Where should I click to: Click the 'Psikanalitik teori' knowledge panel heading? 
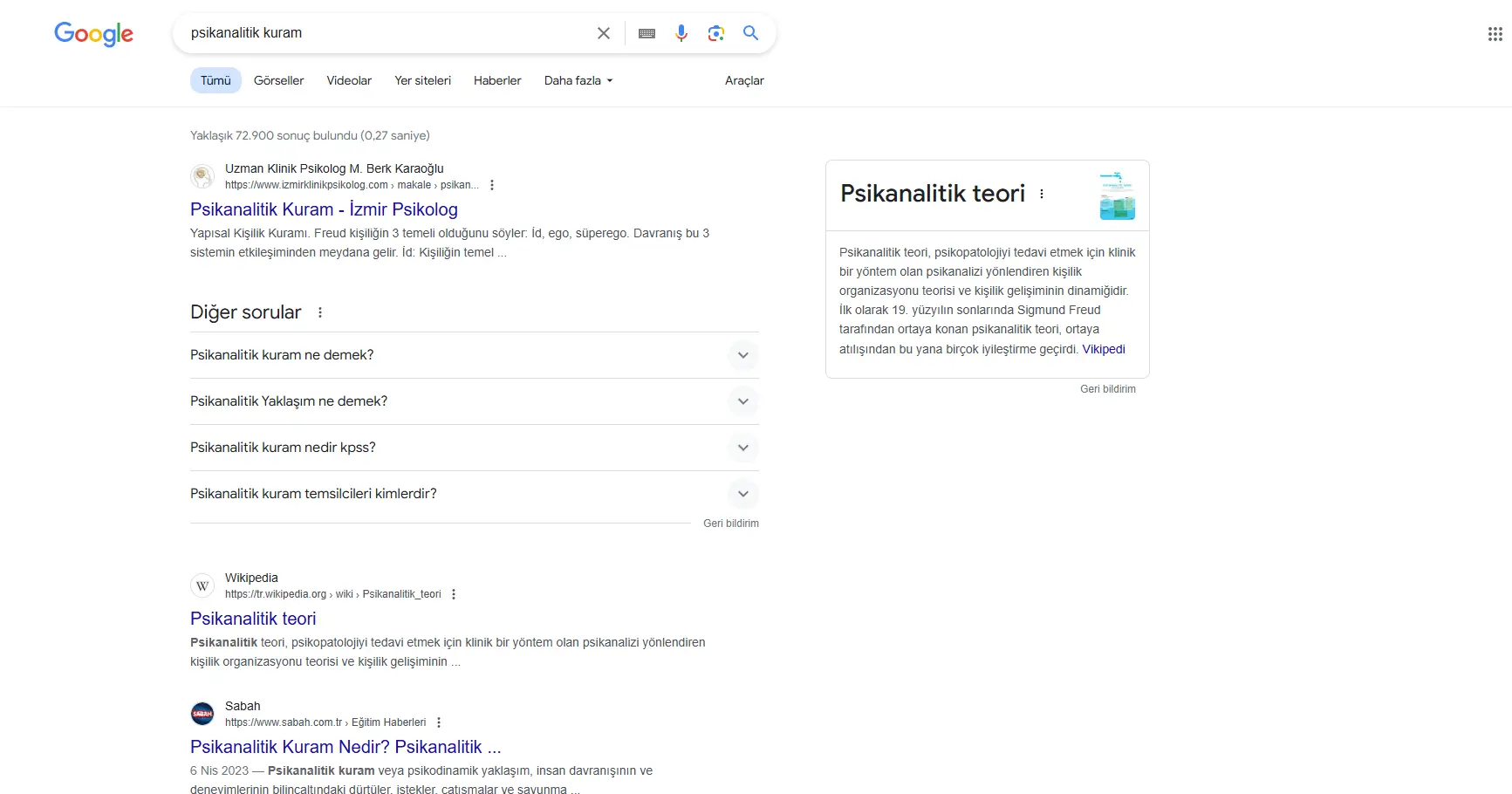[933, 194]
